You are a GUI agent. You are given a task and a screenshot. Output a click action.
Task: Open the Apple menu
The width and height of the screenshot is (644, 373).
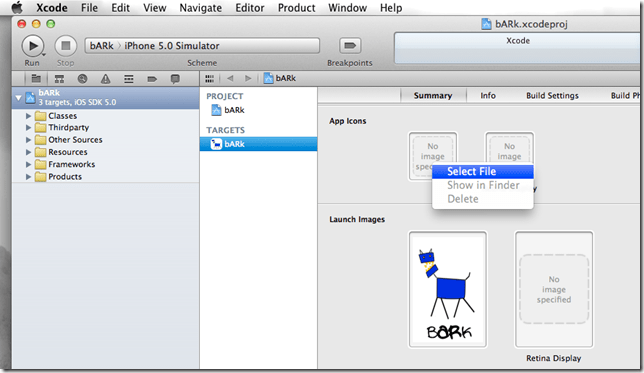(x=17, y=7)
